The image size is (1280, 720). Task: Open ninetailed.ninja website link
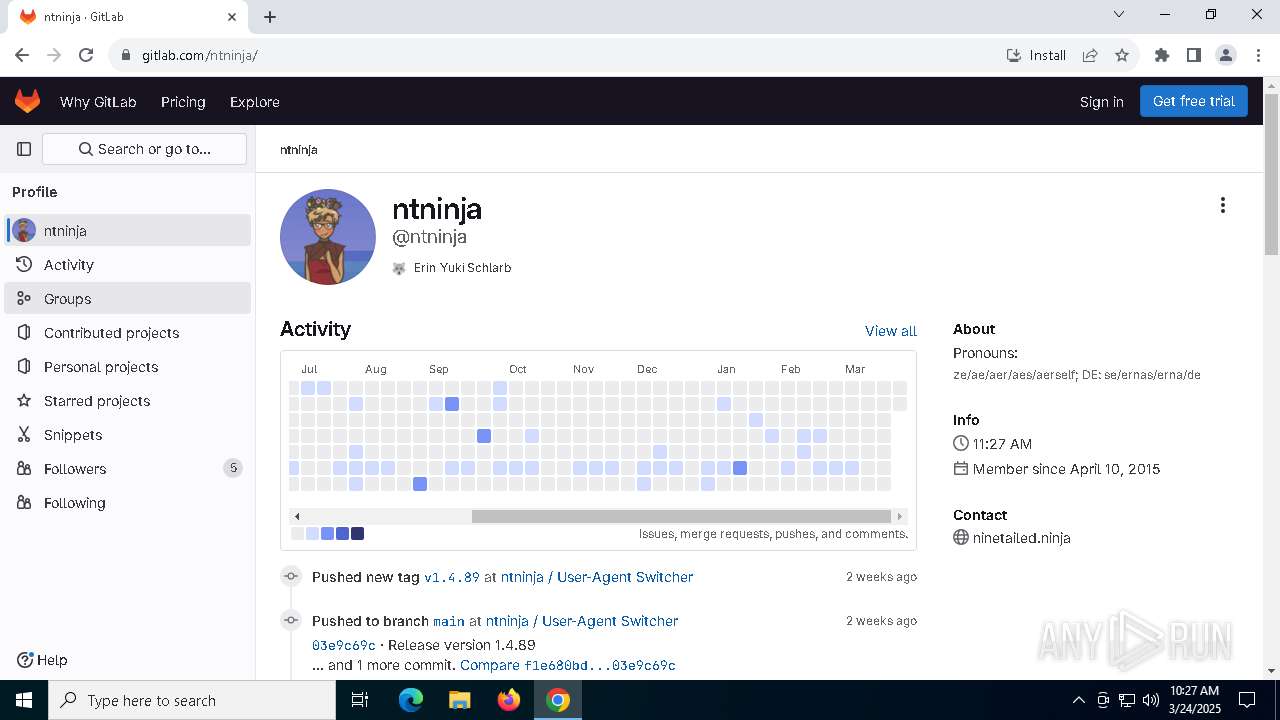1022,538
